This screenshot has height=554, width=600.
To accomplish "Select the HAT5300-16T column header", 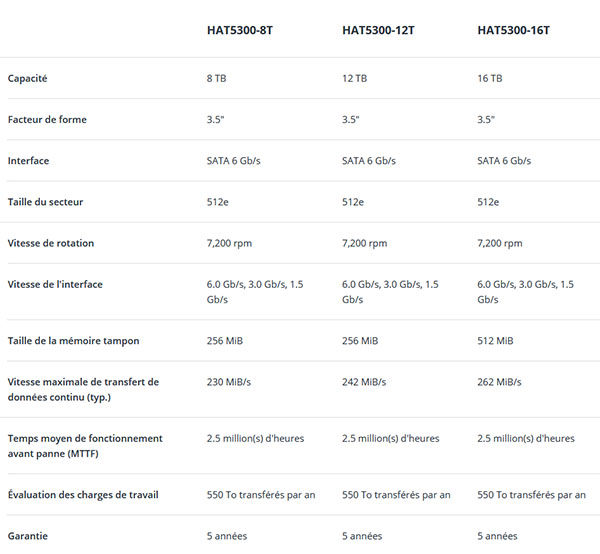I will tap(513, 30).
